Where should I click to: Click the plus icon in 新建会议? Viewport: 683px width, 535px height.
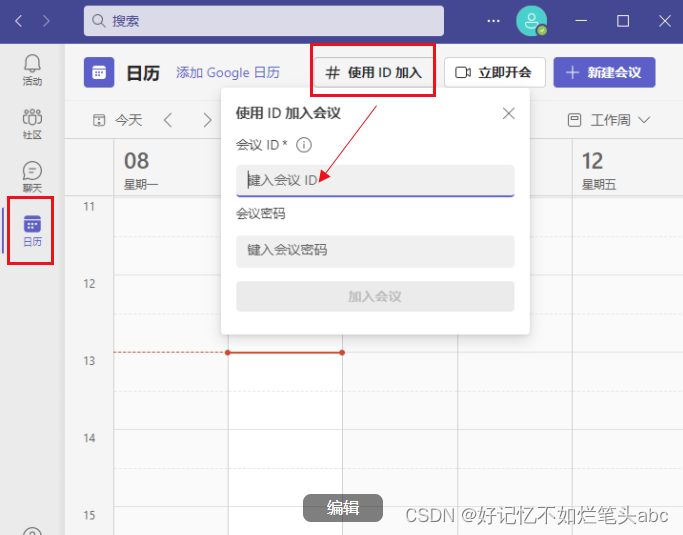click(572, 72)
